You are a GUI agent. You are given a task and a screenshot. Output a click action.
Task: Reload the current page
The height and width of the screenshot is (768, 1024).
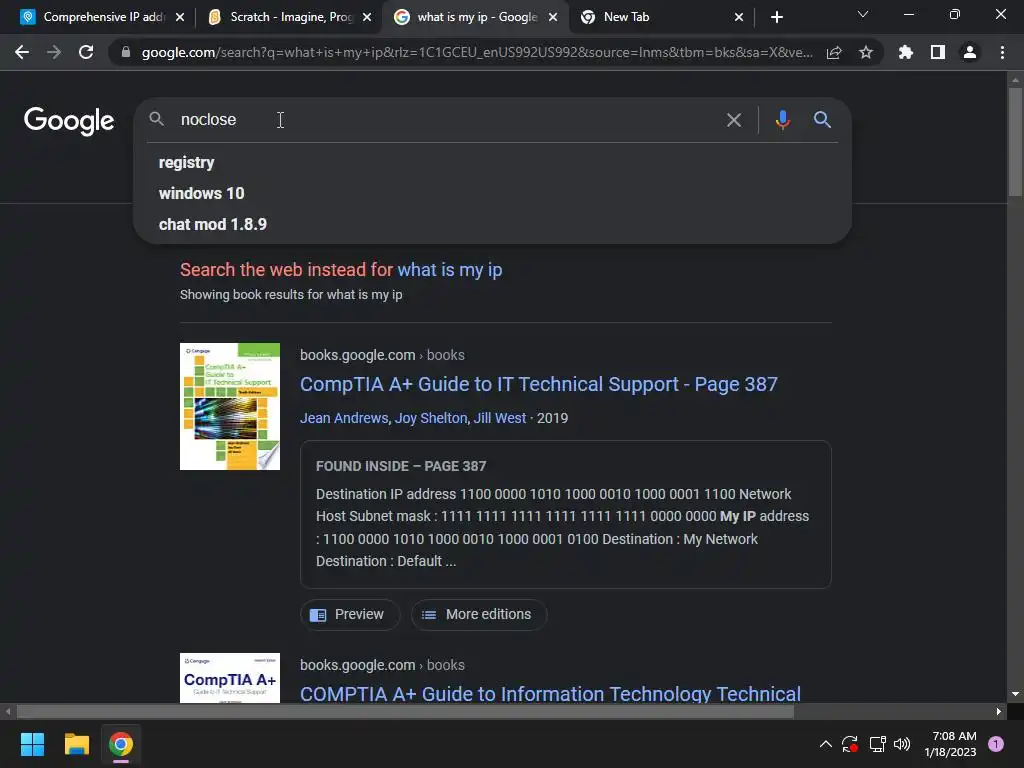click(86, 52)
